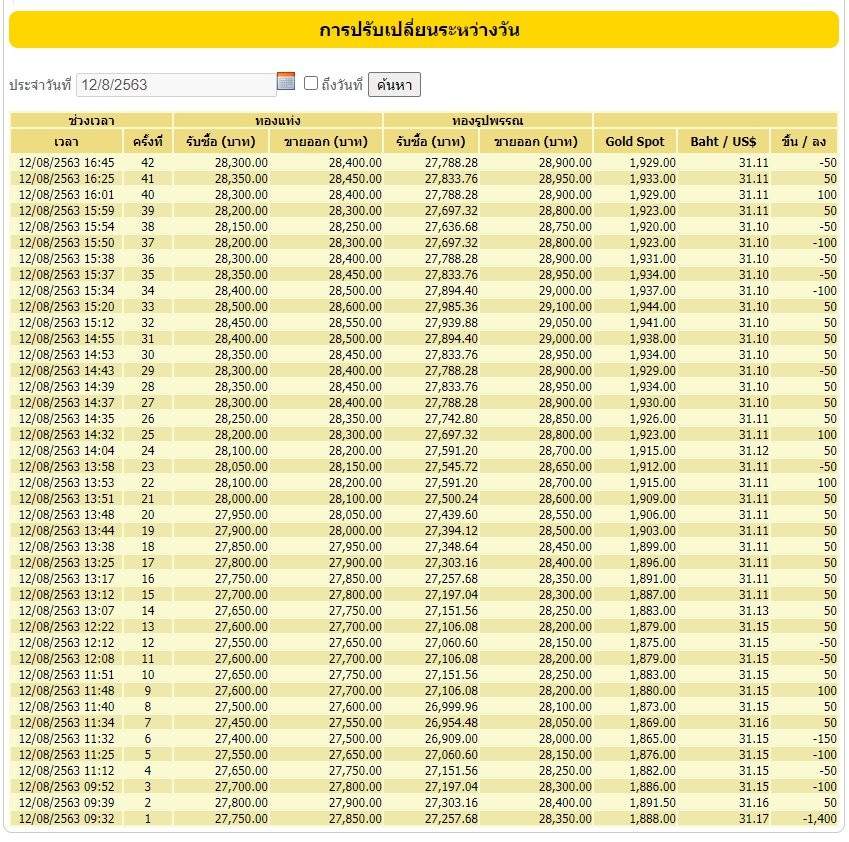Select the time cell 12/08/2563 09:39

point(67,802)
